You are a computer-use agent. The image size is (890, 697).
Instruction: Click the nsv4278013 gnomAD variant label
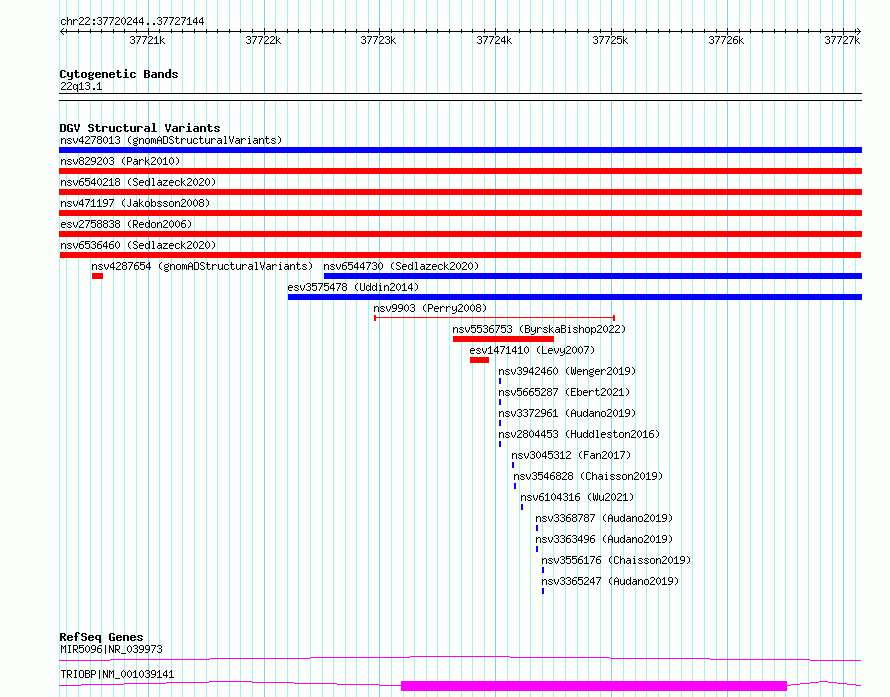click(171, 140)
